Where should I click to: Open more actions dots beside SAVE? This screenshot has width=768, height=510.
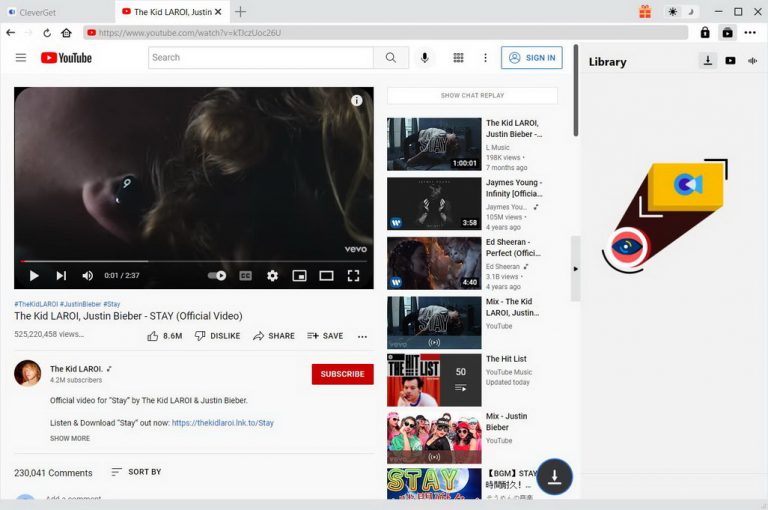click(x=362, y=337)
